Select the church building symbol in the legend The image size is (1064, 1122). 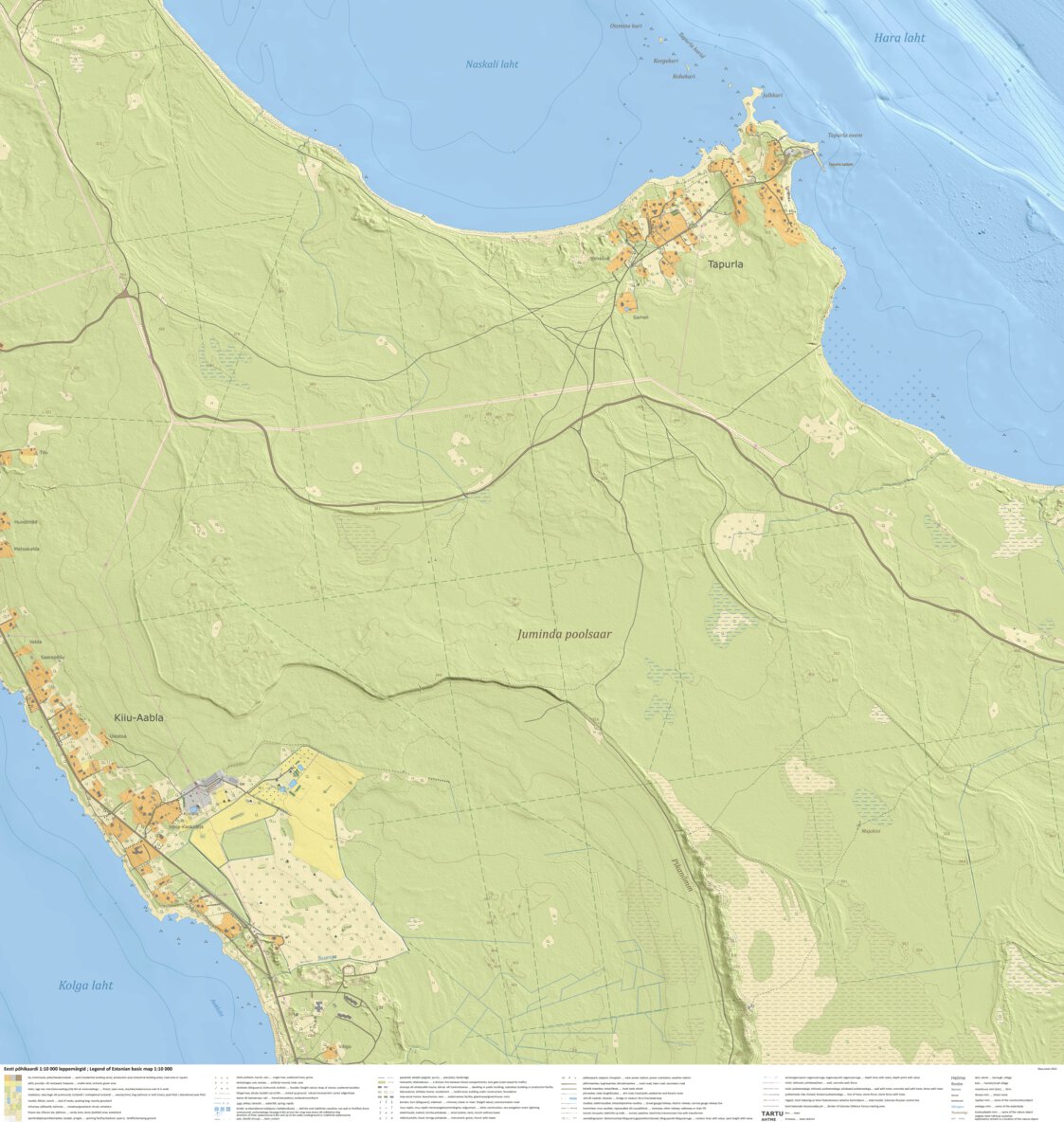[x=390, y=1118]
